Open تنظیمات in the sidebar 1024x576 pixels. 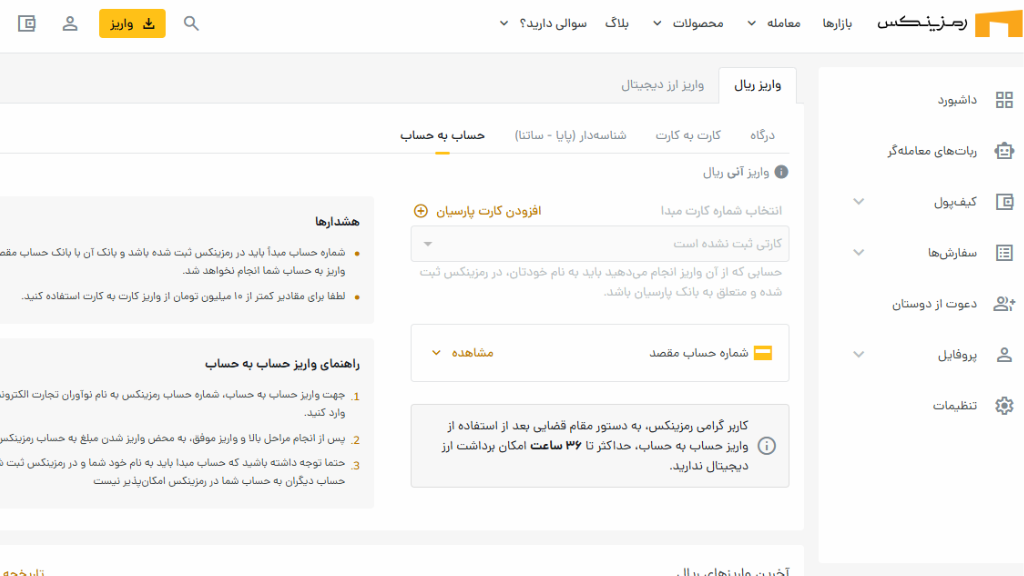[955, 406]
